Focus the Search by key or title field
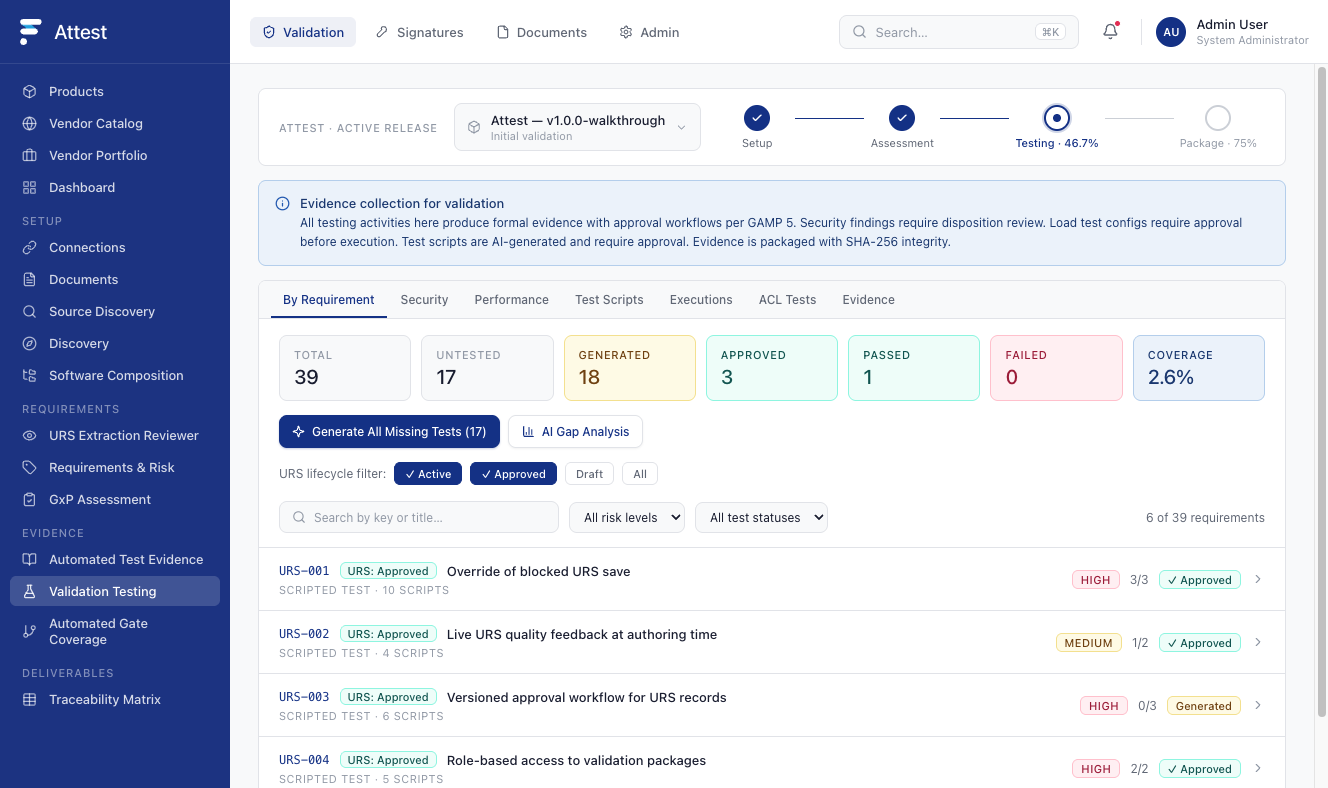1328x788 pixels. (419, 517)
